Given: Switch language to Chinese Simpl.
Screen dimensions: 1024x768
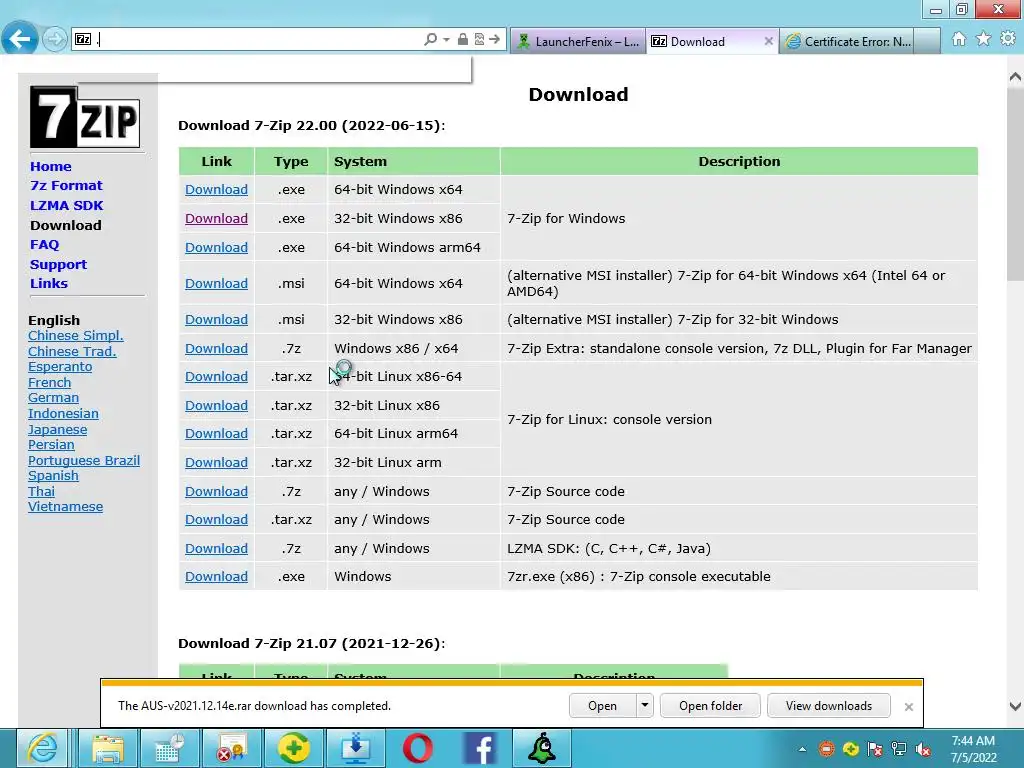Looking at the screenshot, I should (76, 336).
